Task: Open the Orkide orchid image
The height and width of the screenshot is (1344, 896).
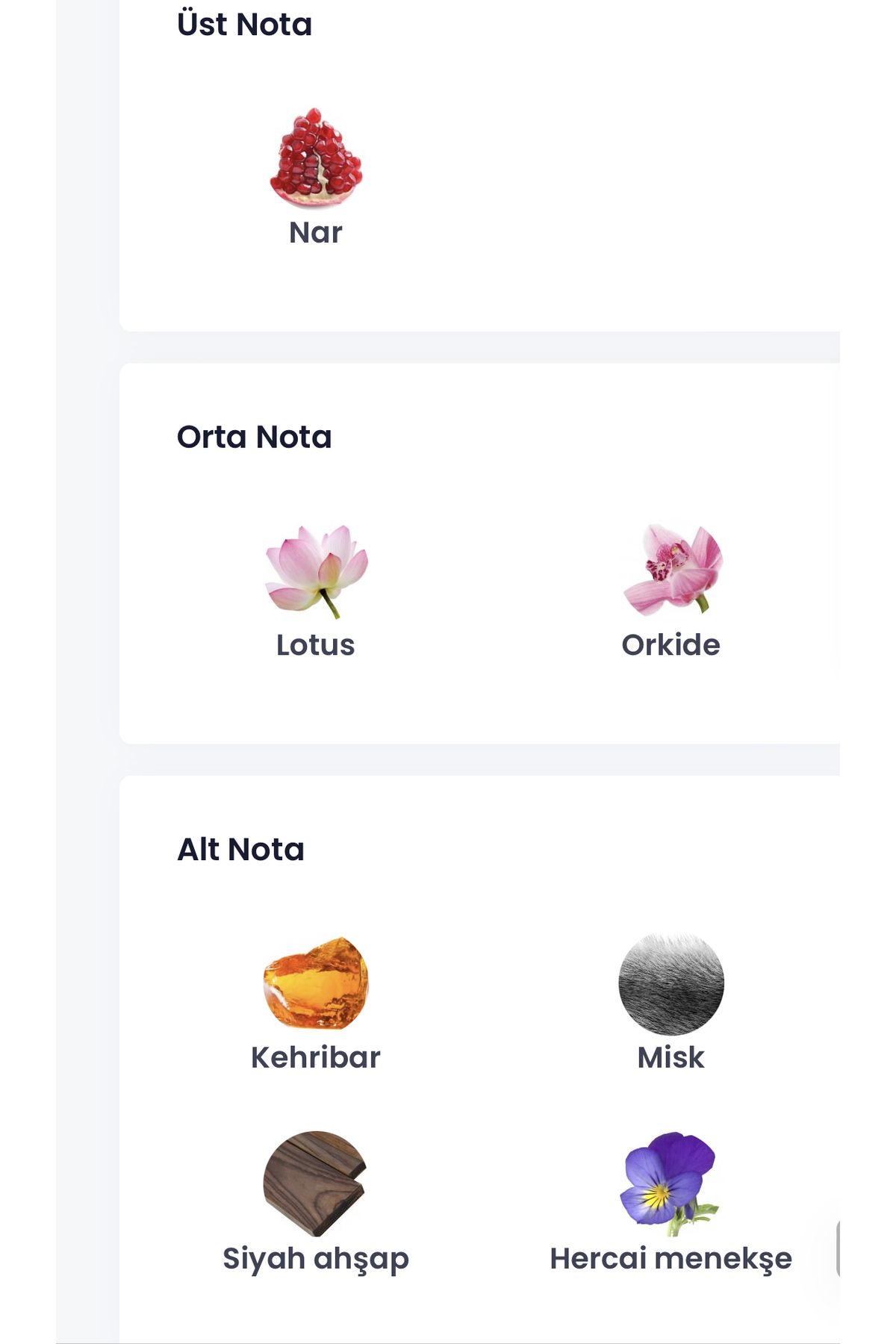Action: tap(672, 570)
